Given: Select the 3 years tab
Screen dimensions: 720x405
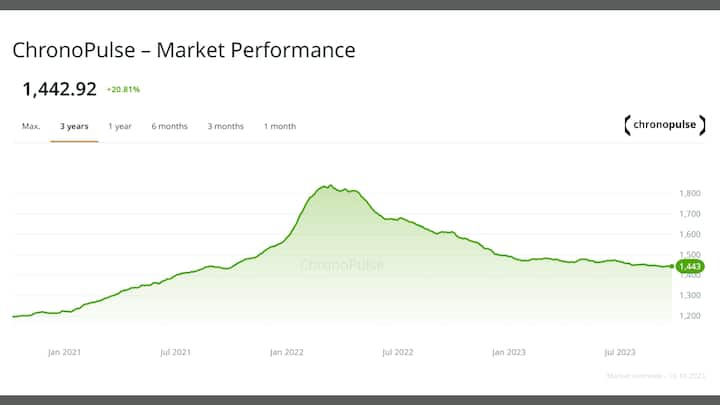Looking at the screenshot, I should point(74,126).
